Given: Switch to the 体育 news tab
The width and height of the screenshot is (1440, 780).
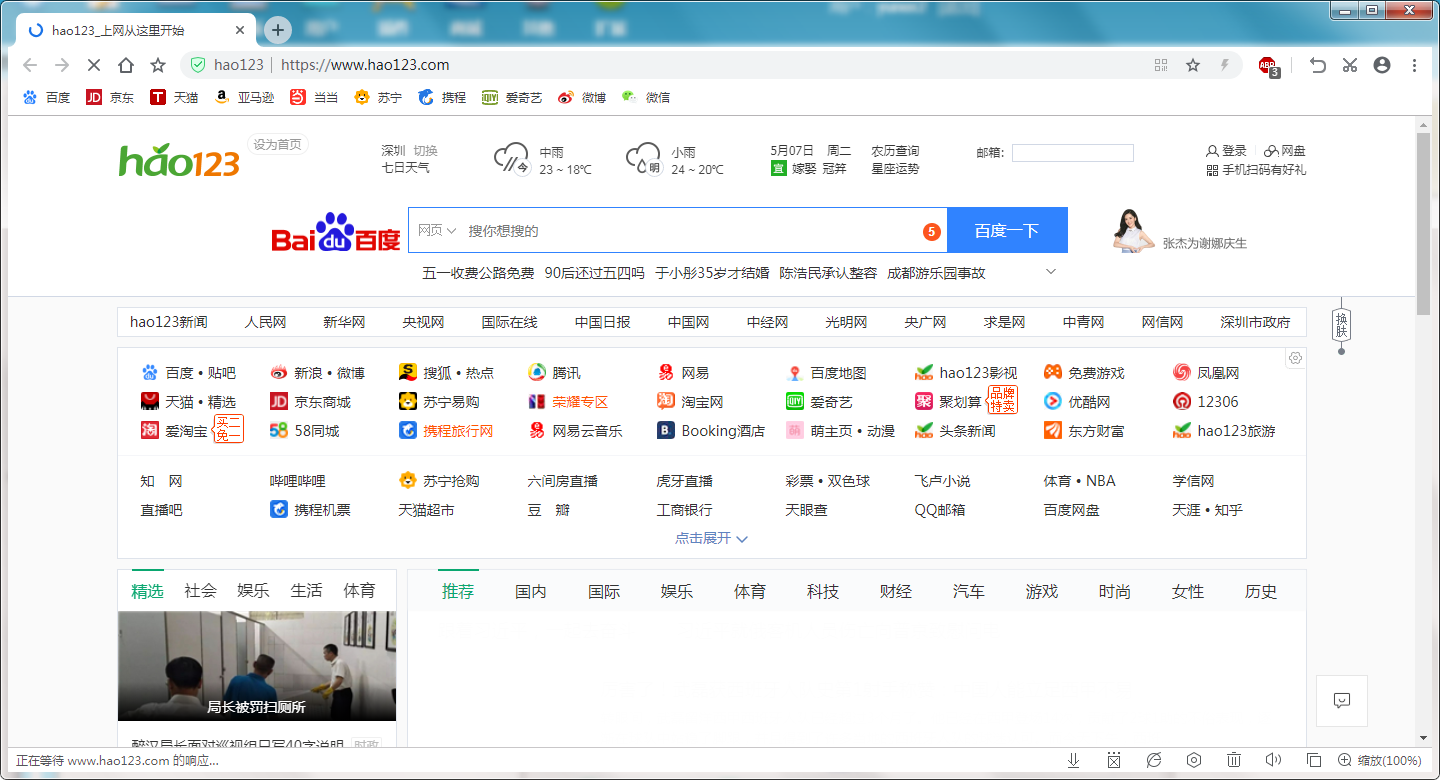Looking at the screenshot, I should click(749, 591).
